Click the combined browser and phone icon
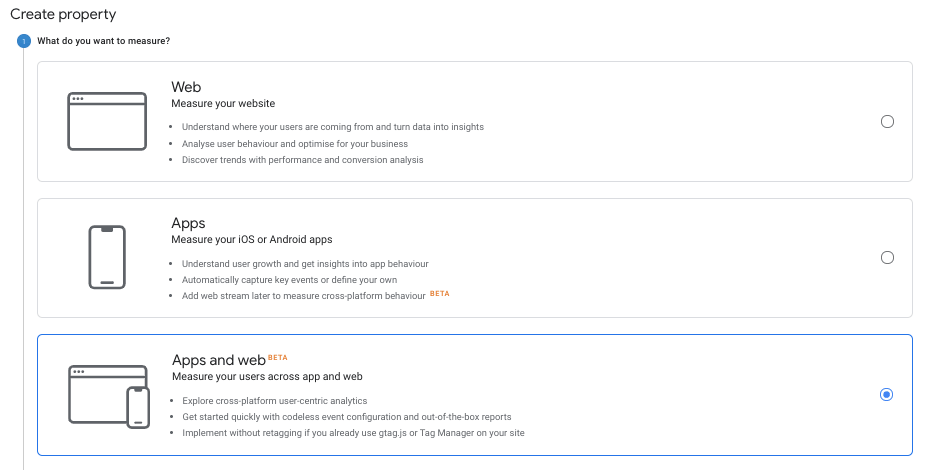Screen dimensions: 925x470 click(x=109, y=396)
